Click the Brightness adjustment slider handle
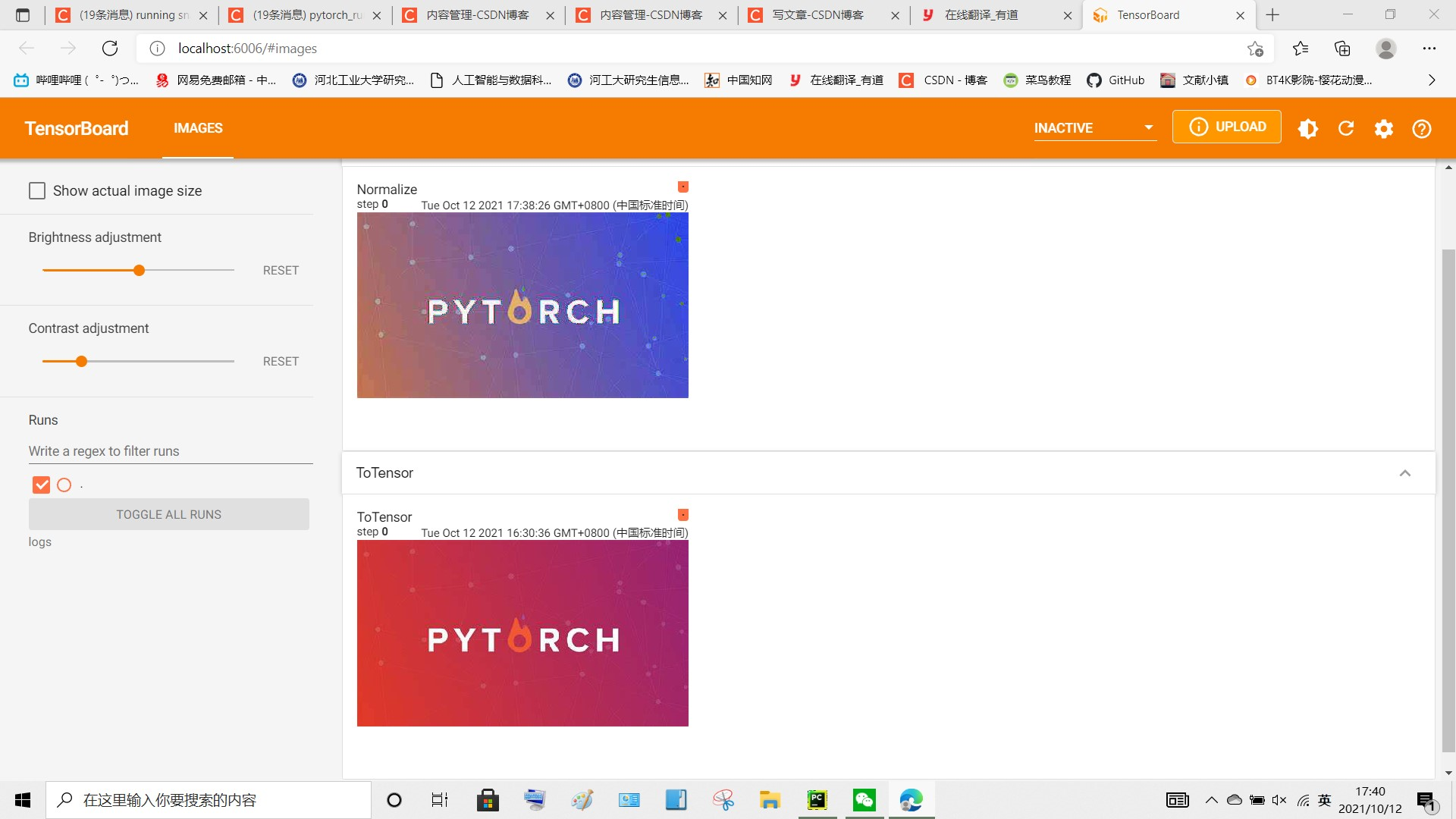1456x819 pixels. 139,271
